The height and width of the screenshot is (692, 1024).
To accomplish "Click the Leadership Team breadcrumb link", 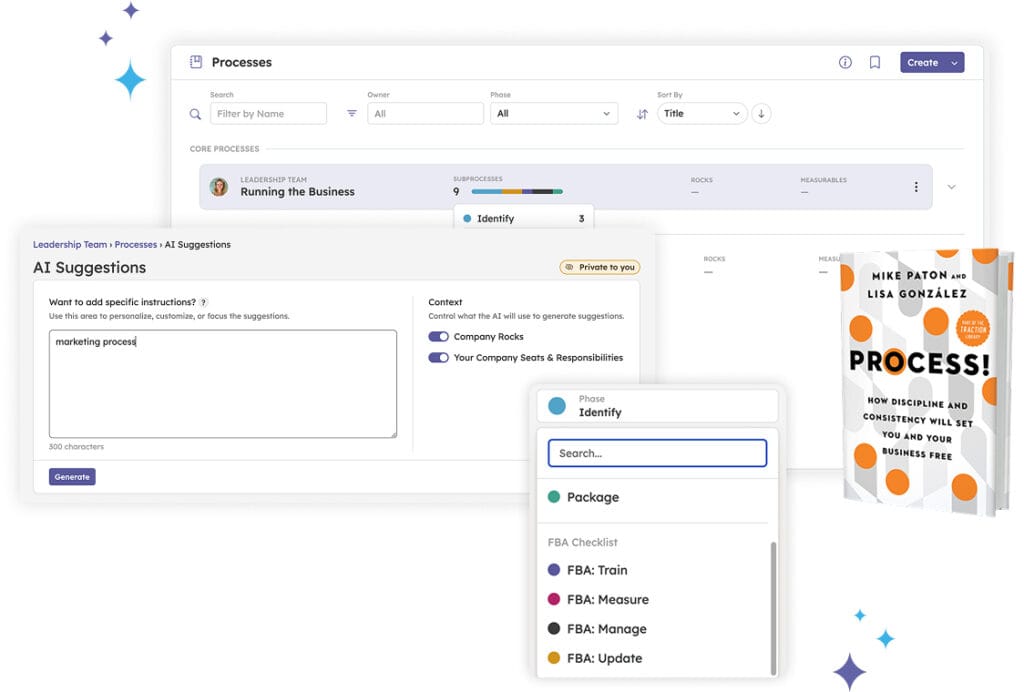I will coord(70,244).
